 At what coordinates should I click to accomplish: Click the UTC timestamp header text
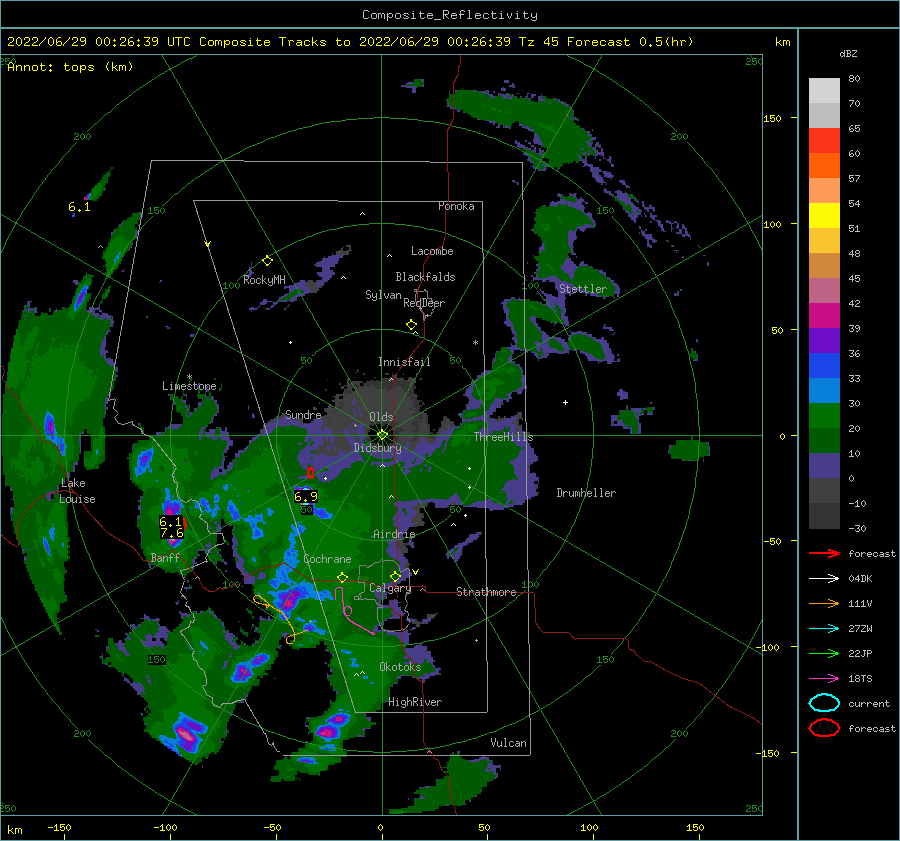pyautogui.click(x=350, y=42)
